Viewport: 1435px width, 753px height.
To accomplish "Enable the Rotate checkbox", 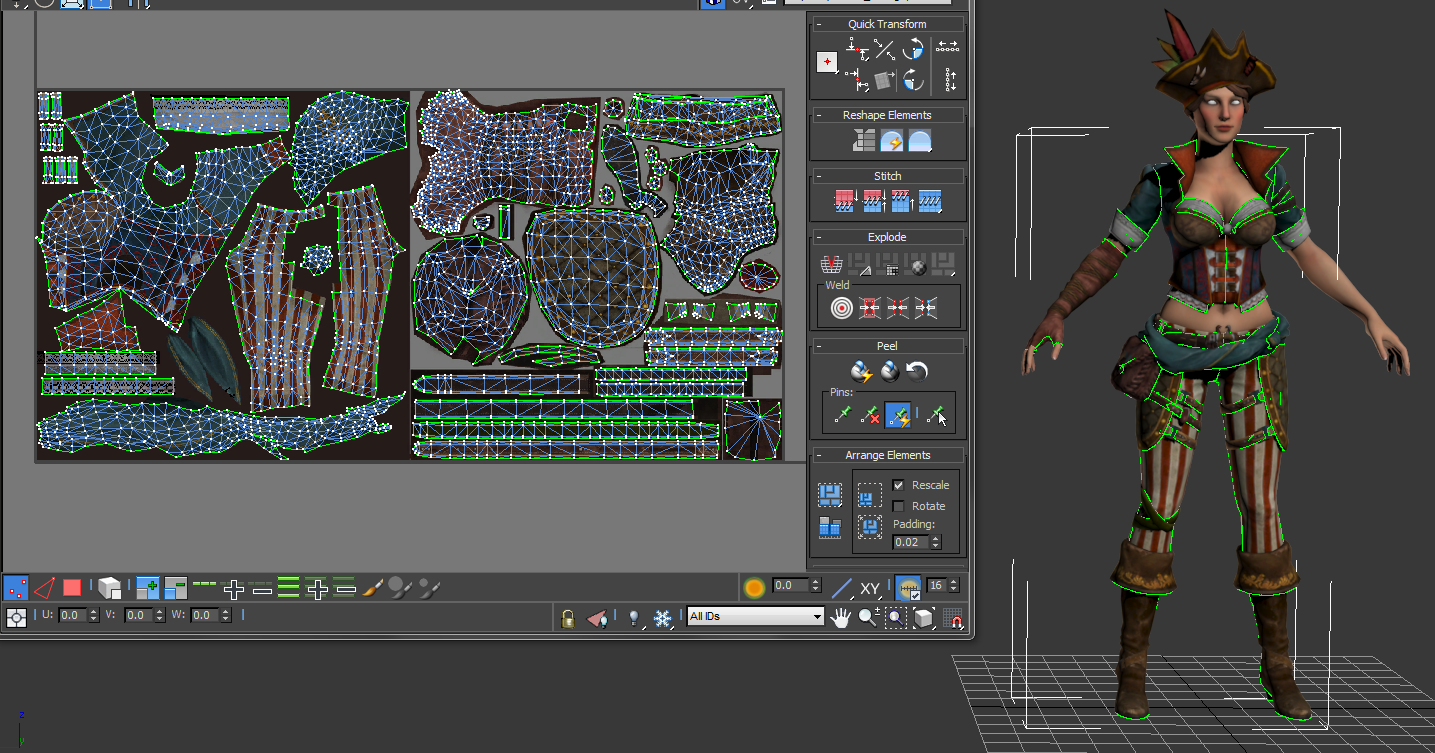I will click(898, 506).
